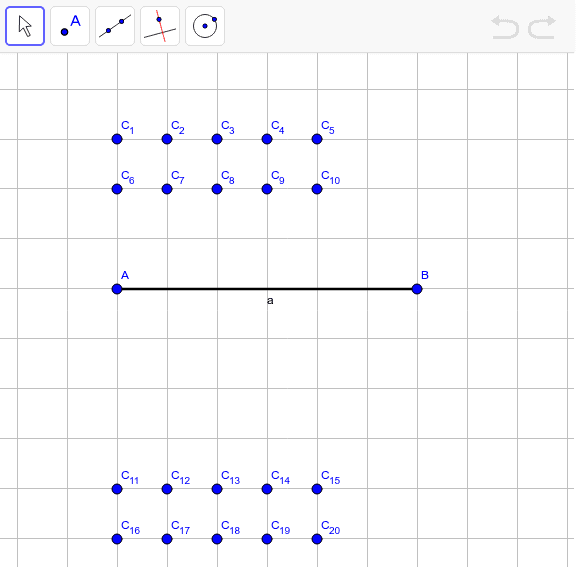Select point C8
Viewport: 576px width, 569px height.
pos(217,189)
